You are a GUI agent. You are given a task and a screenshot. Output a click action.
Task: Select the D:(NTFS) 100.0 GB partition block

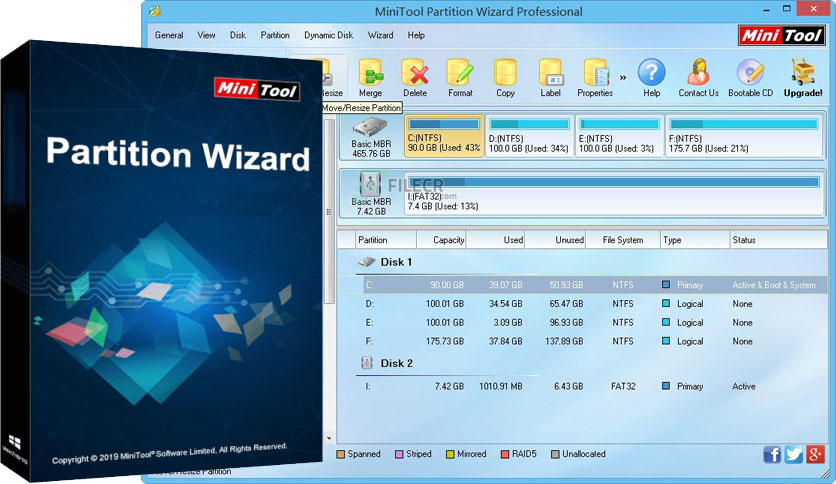click(529, 136)
